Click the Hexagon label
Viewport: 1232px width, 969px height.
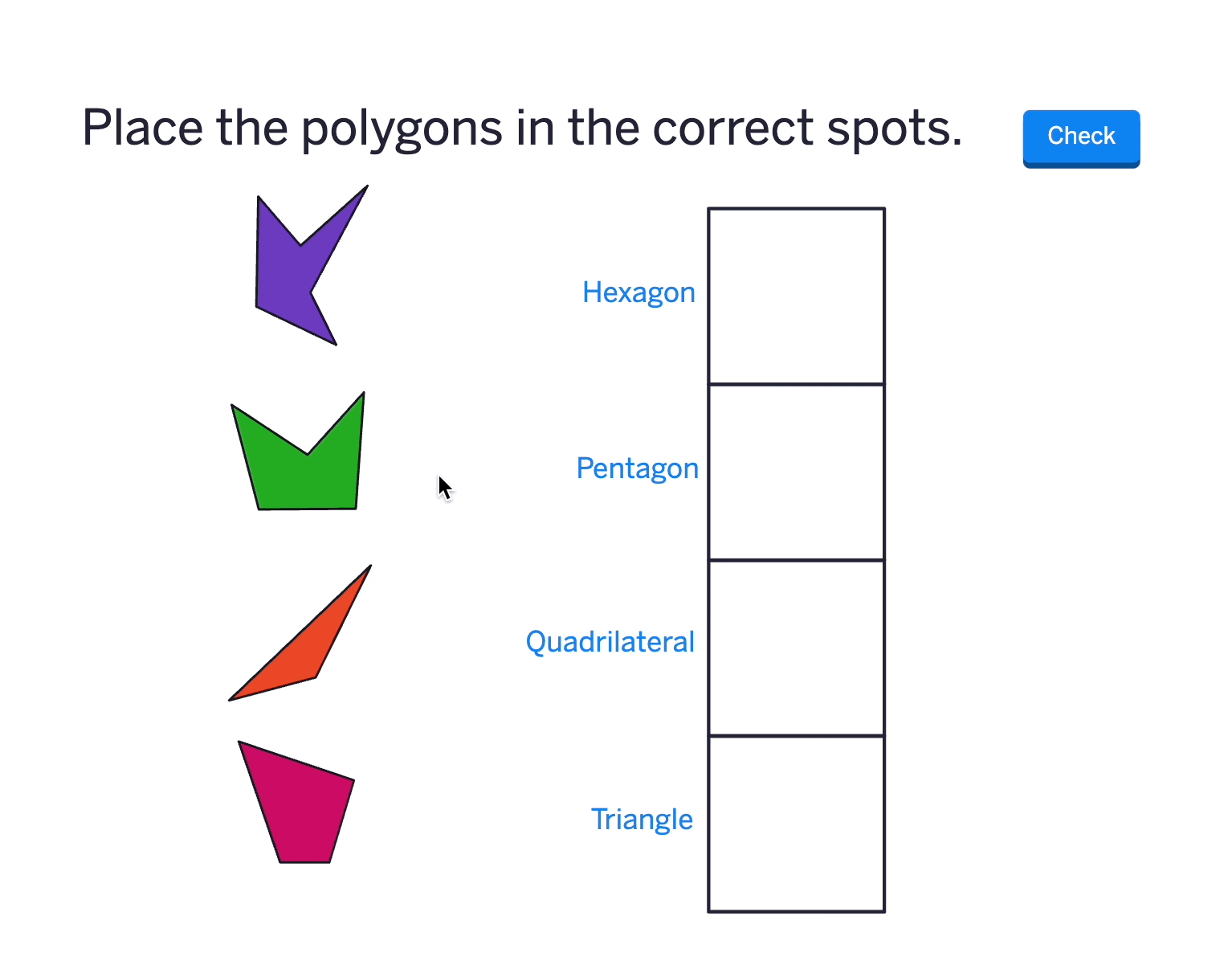(x=638, y=292)
